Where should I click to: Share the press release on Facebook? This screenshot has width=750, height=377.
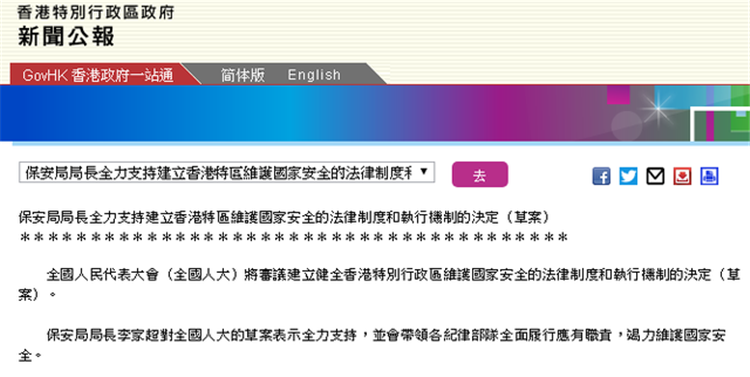[601, 176]
